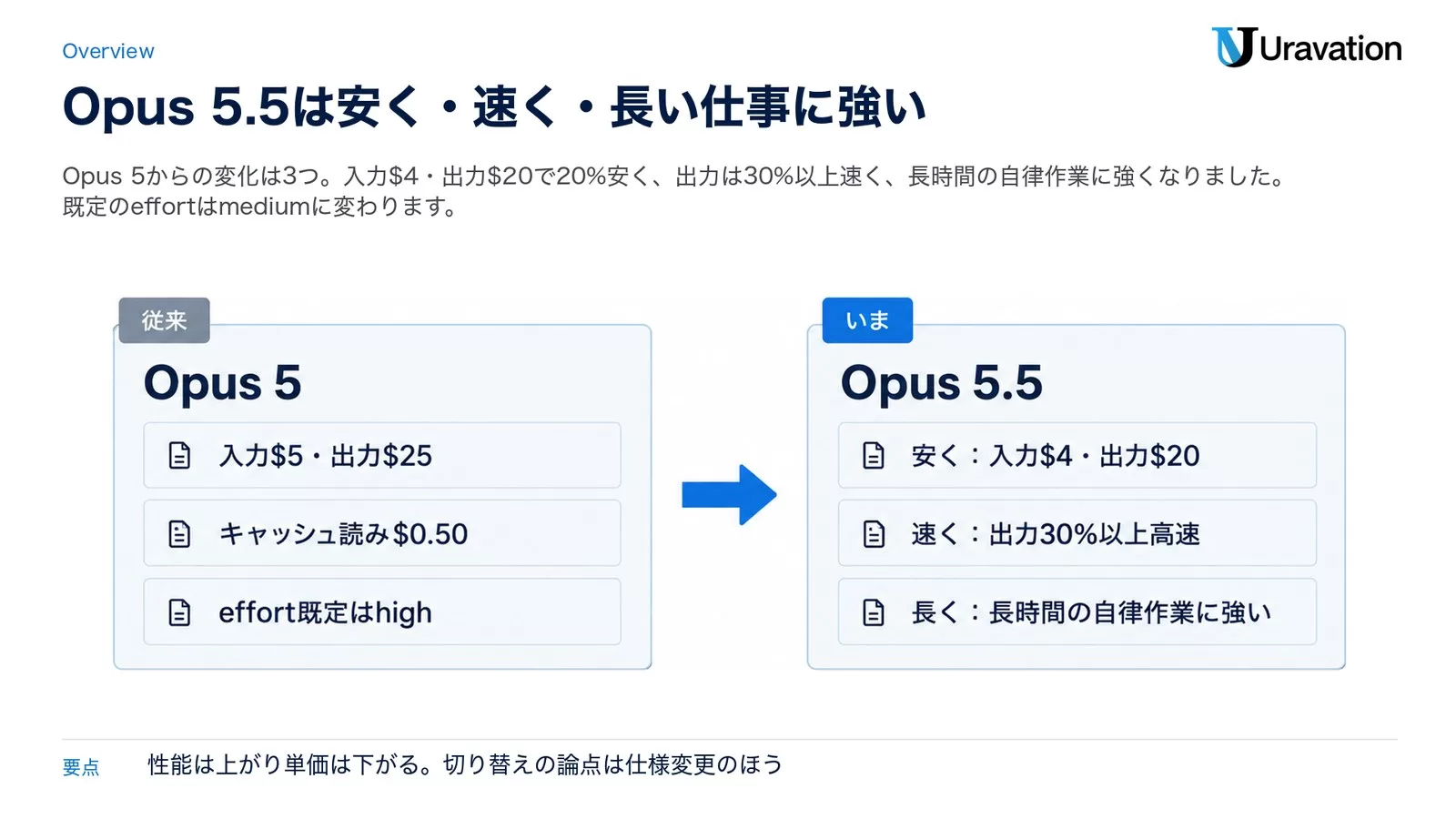
Task: Click the Overview section label
Action: (108, 51)
